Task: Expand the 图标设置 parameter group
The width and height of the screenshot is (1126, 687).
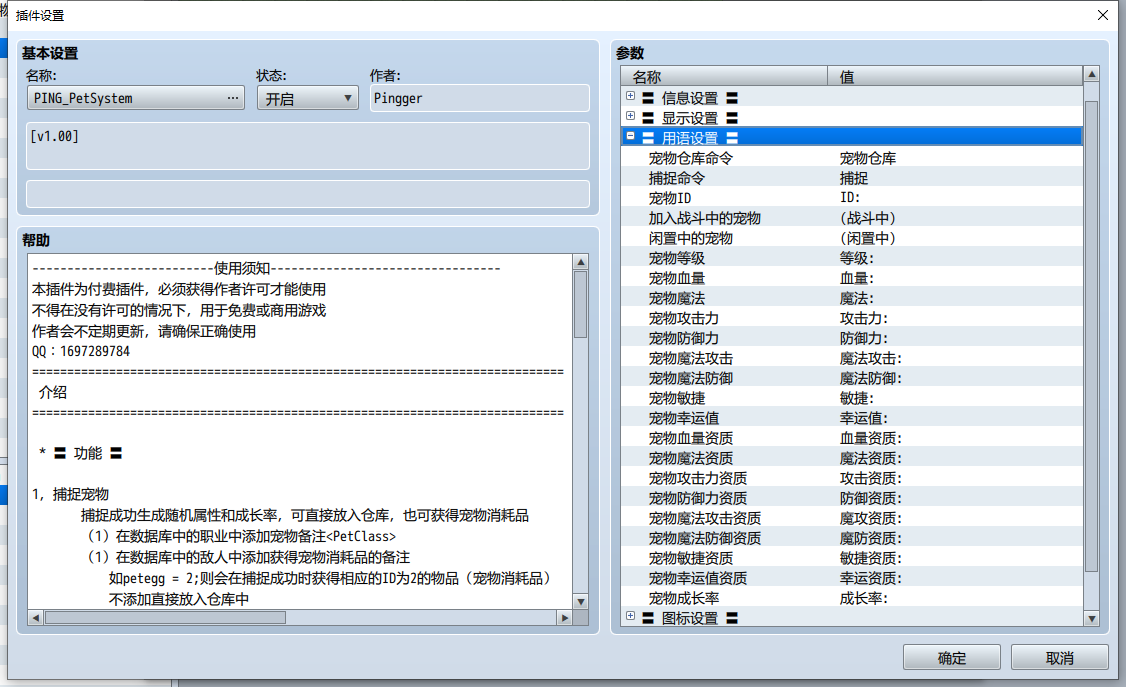Action: (x=630, y=617)
